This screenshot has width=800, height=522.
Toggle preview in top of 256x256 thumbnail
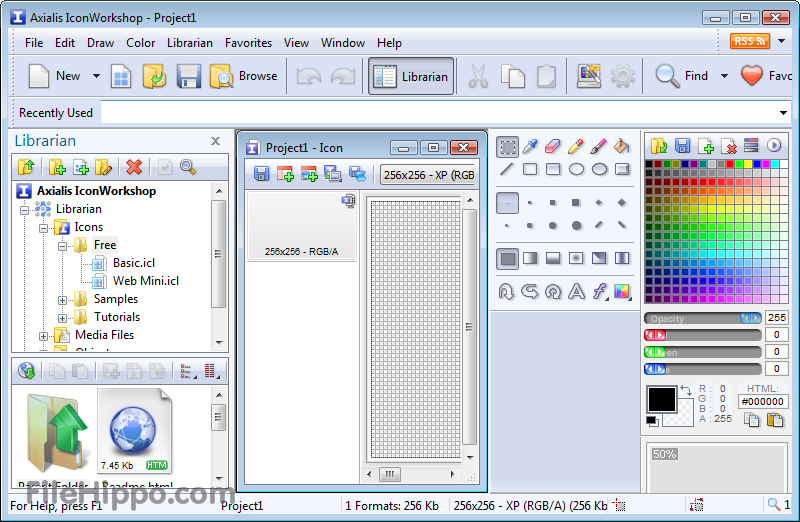point(348,201)
